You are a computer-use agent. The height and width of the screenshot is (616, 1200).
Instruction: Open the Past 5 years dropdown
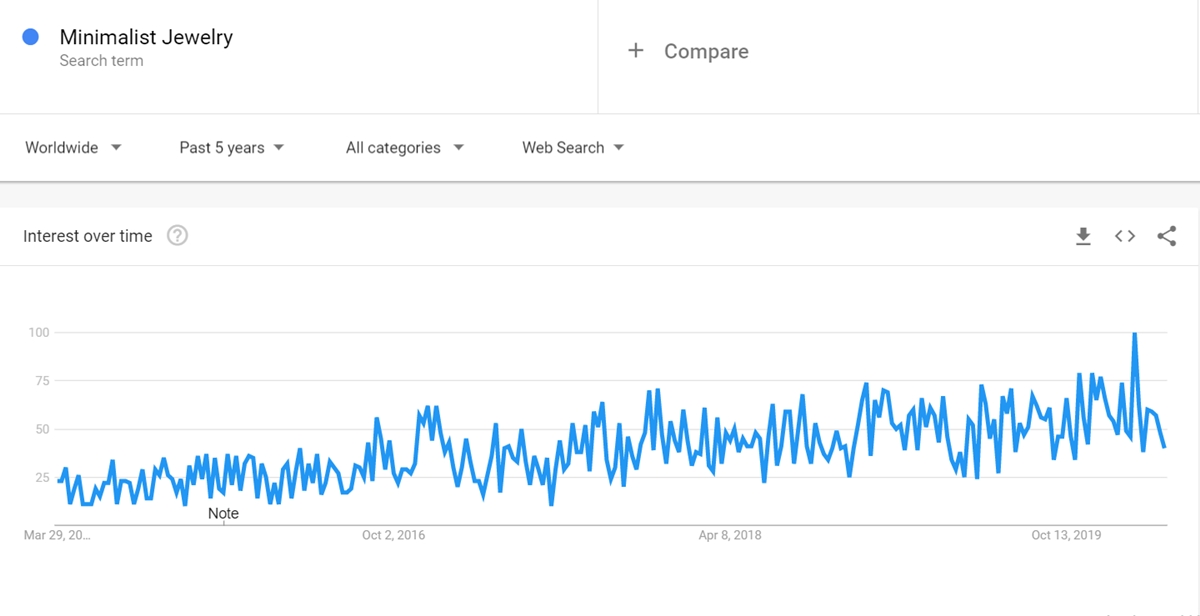click(x=231, y=148)
